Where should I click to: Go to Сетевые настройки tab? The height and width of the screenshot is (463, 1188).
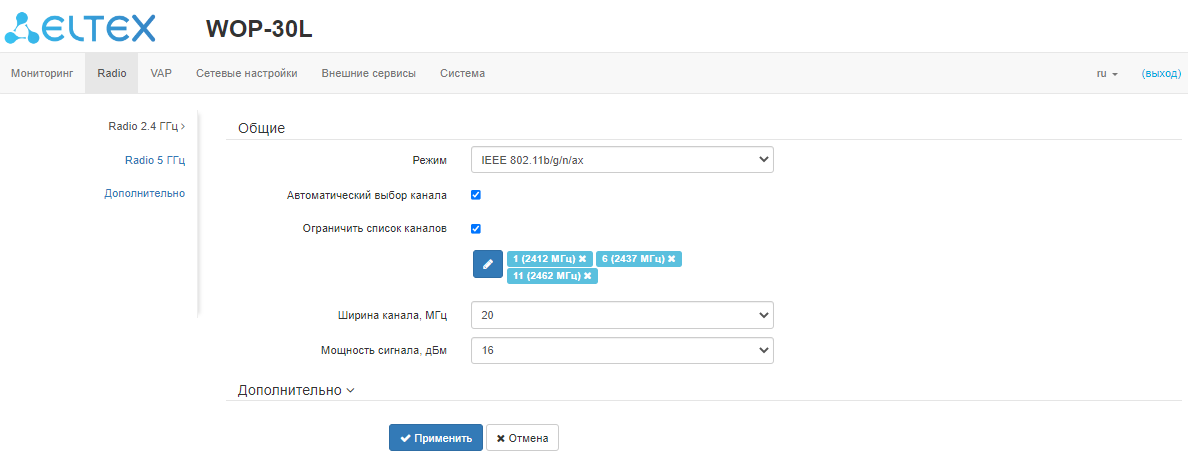click(x=246, y=74)
